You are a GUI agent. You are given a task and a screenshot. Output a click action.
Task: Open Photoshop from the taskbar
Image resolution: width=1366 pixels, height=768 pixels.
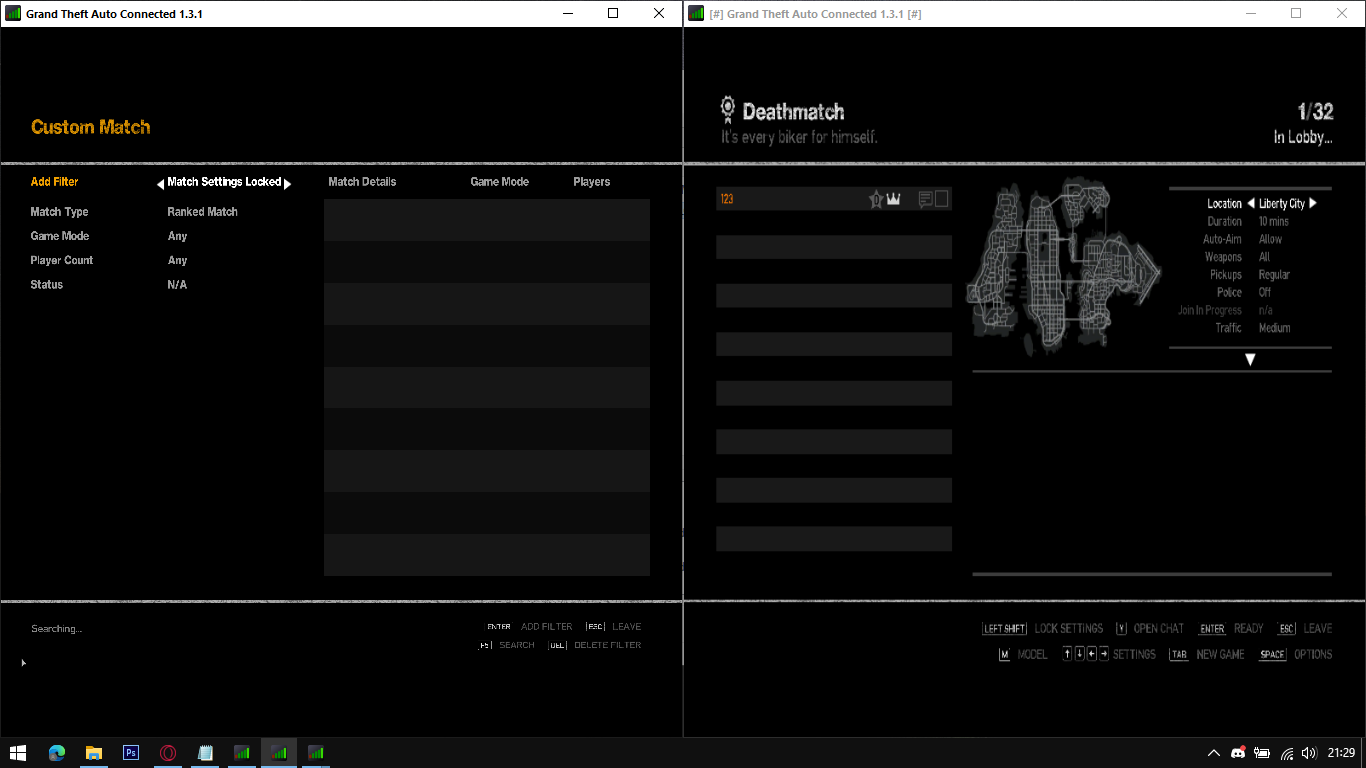130,753
